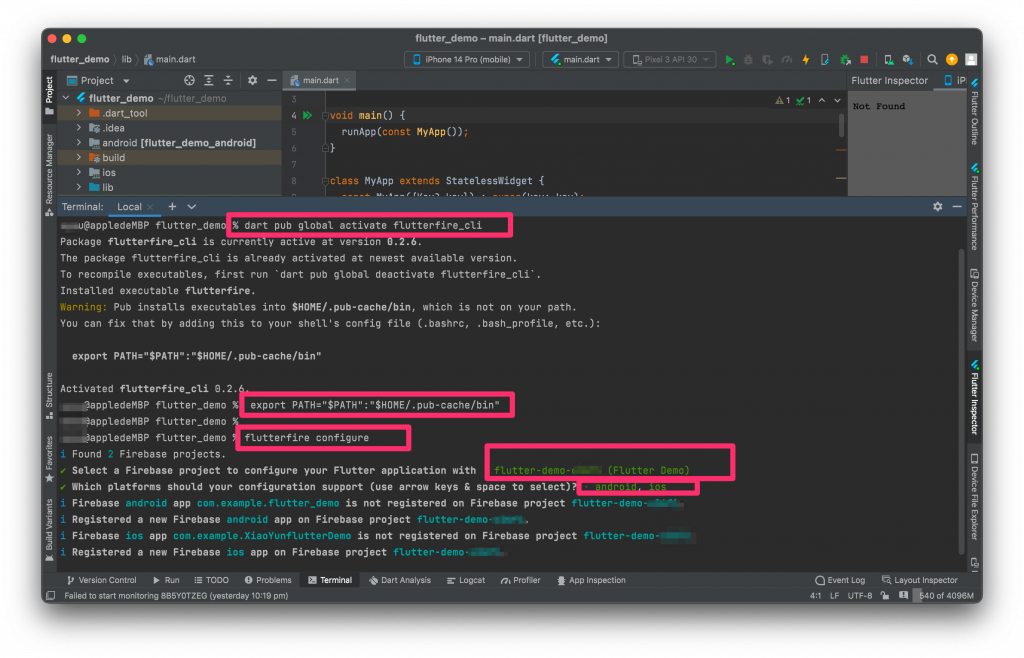Image resolution: width=1024 pixels, height=658 pixels.
Task: Click Flutter Hot Restart icon
Action: 825,59
